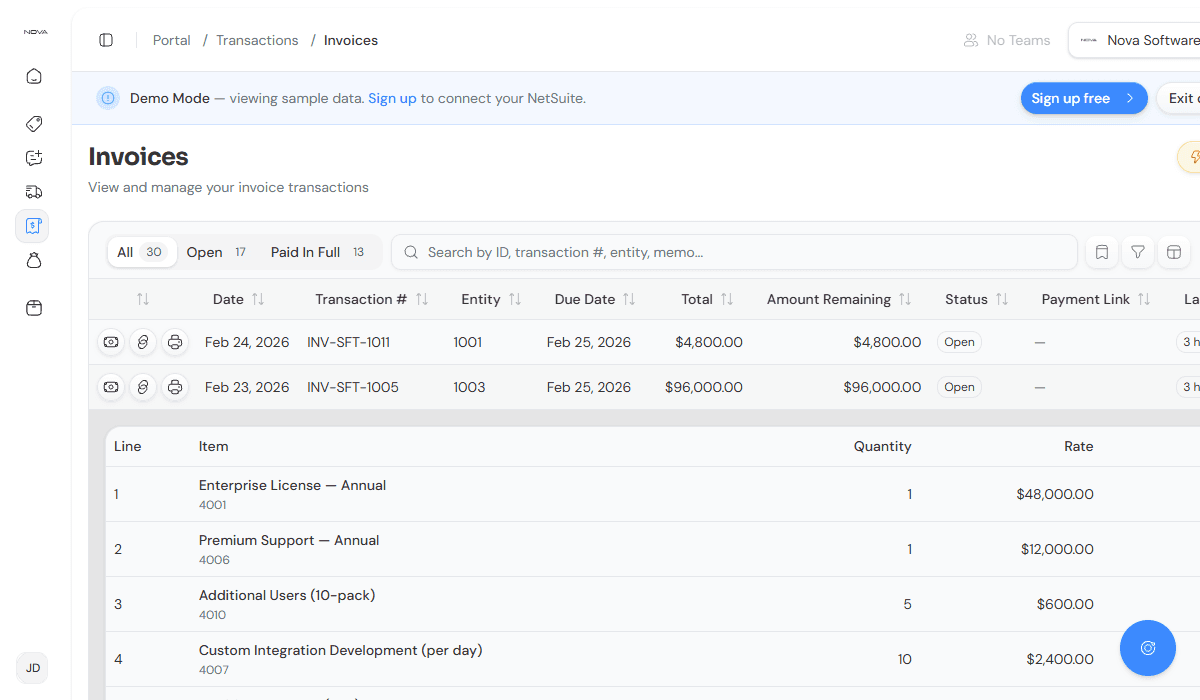Open saved views bookmark icon
Viewport: 1200px width, 700px height.
[1102, 252]
